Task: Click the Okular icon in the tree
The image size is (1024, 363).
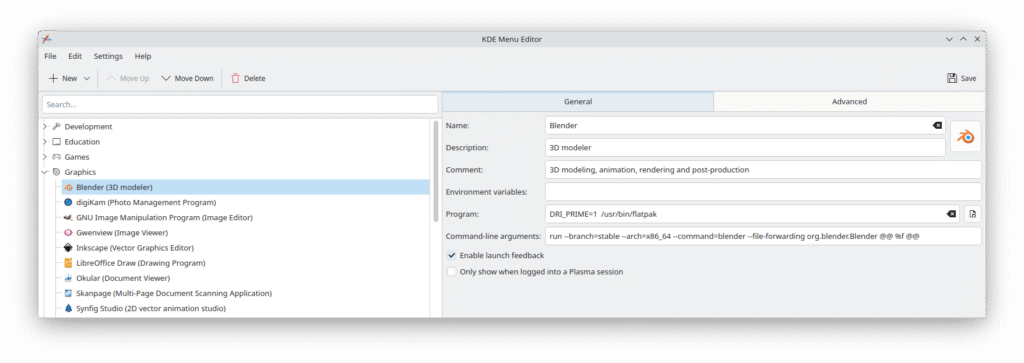Action: point(69,278)
